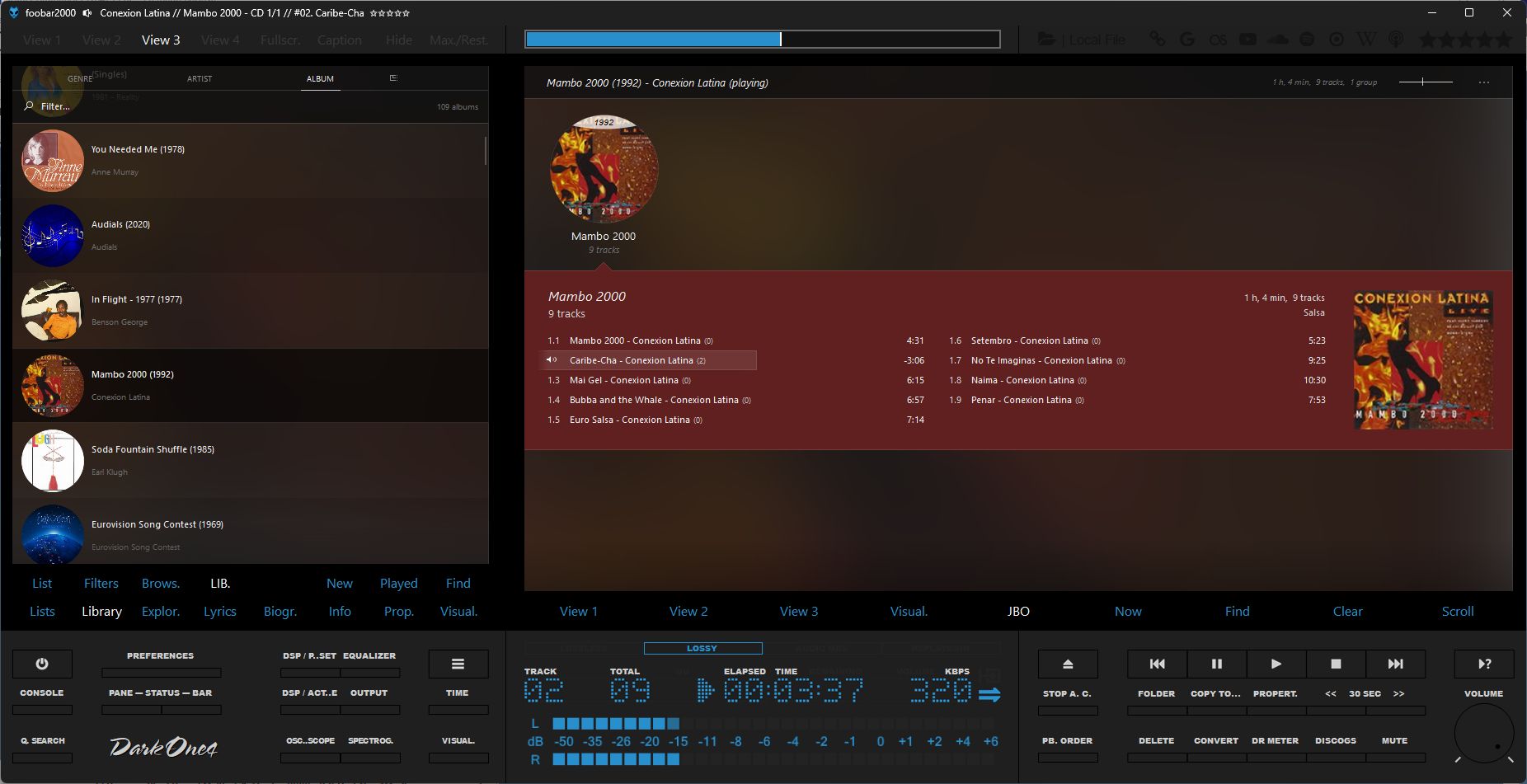Open the Local File folder icon

[1046, 39]
